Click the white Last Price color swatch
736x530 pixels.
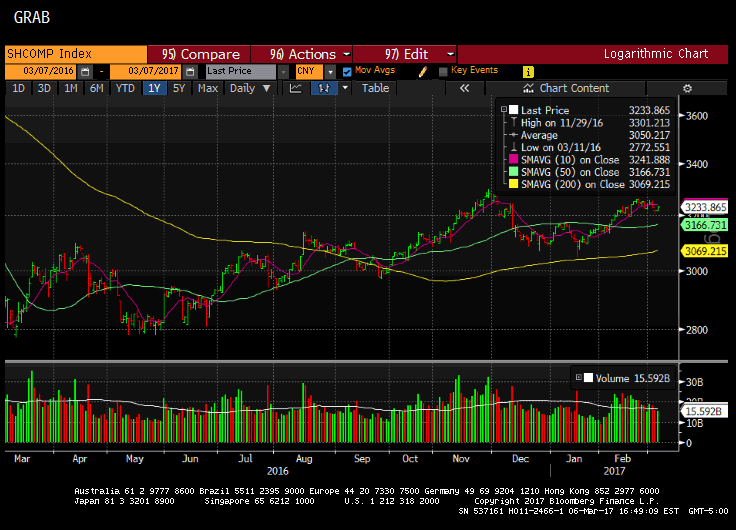514,110
